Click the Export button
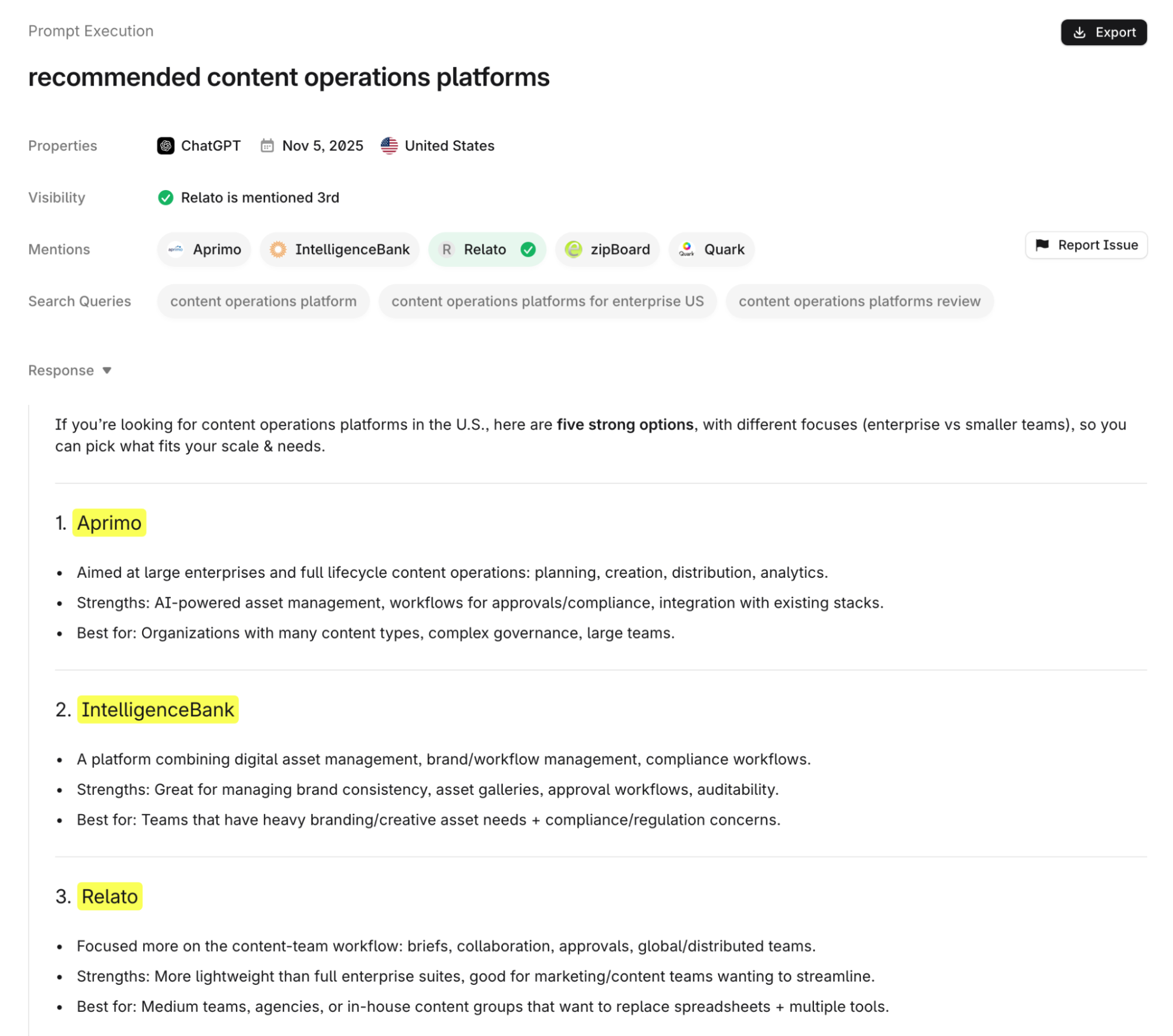The image size is (1173, 1036). point(1103,32)
